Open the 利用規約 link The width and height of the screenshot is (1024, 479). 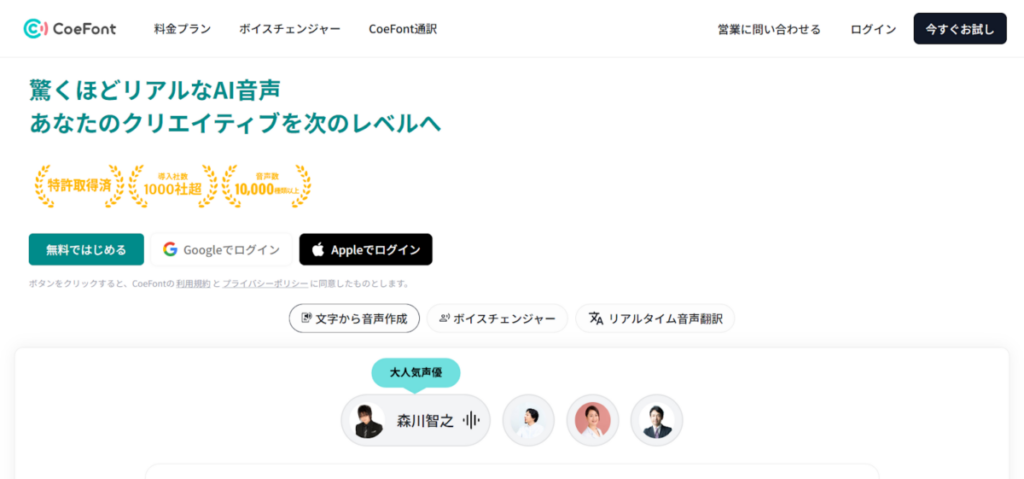coord(193,284)
